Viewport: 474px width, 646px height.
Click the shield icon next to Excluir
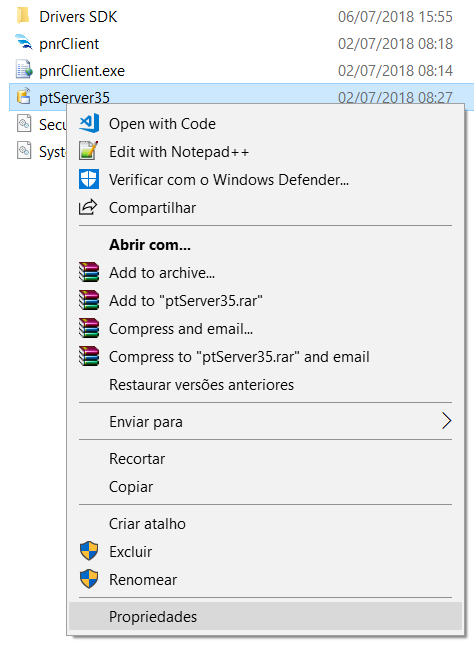click(89, 551)
